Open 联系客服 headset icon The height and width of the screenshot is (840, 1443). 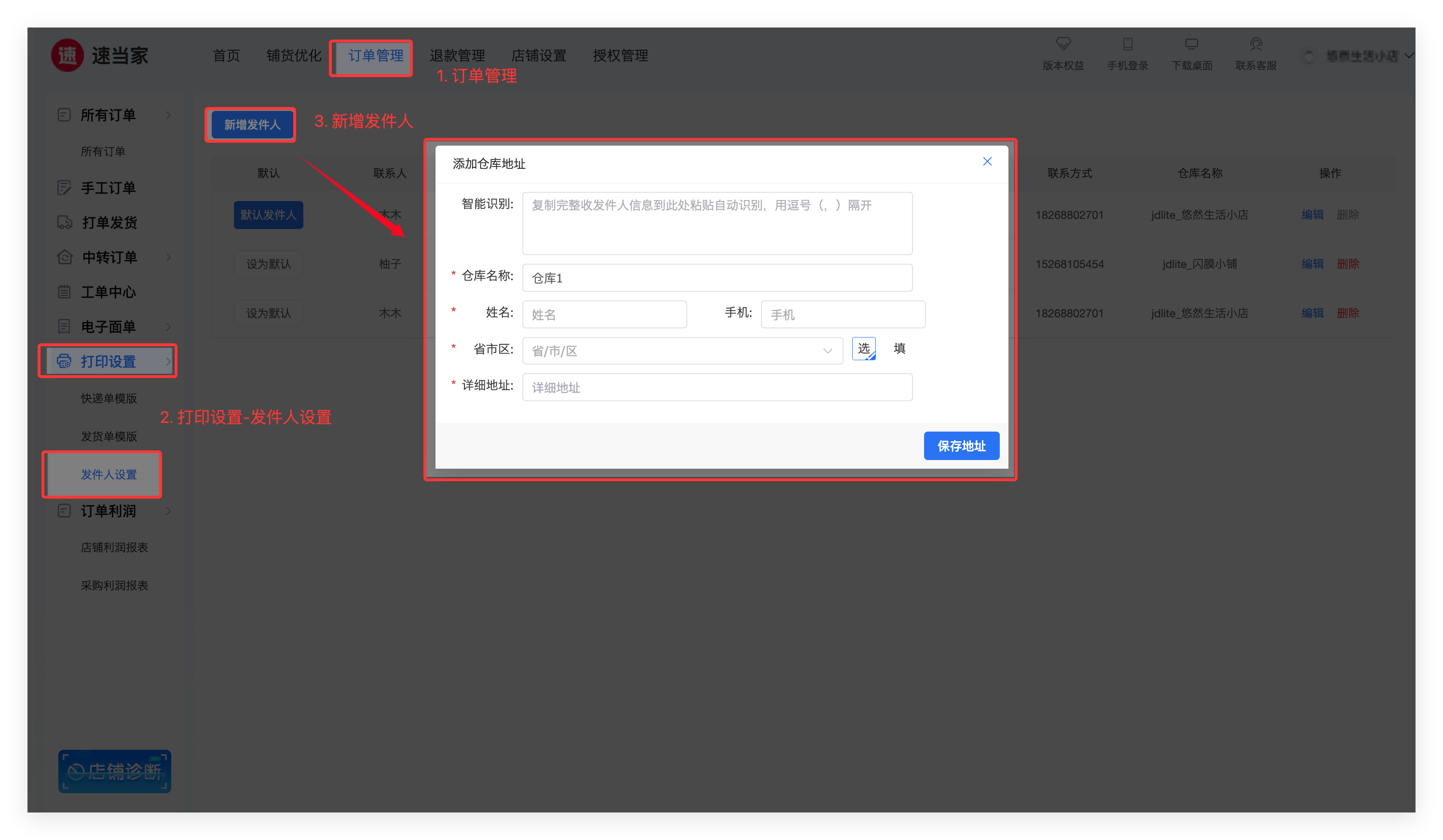(1256, 44)
